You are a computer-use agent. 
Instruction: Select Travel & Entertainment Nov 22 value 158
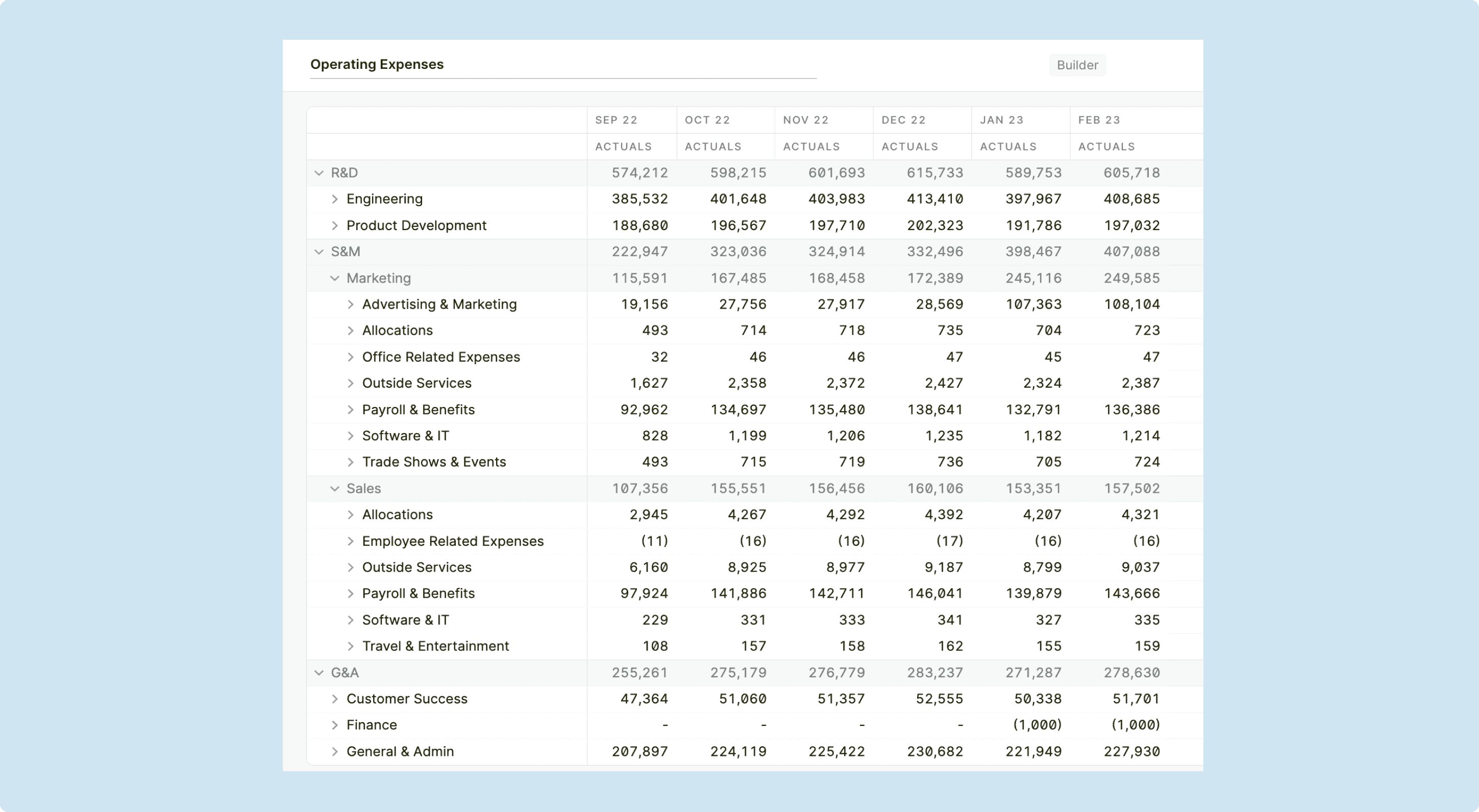tap(852, 646)
